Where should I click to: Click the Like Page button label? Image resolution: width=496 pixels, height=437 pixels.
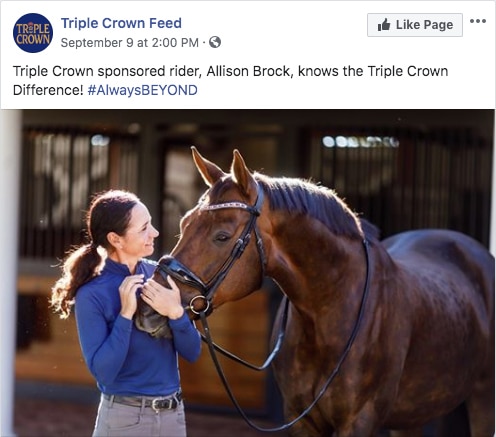[424, 25]
